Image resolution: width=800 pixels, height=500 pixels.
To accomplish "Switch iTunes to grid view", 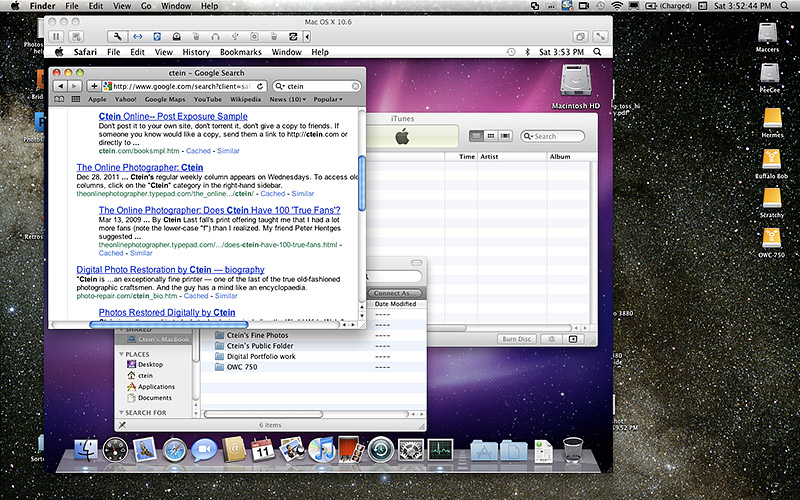I will coord(490,136).
